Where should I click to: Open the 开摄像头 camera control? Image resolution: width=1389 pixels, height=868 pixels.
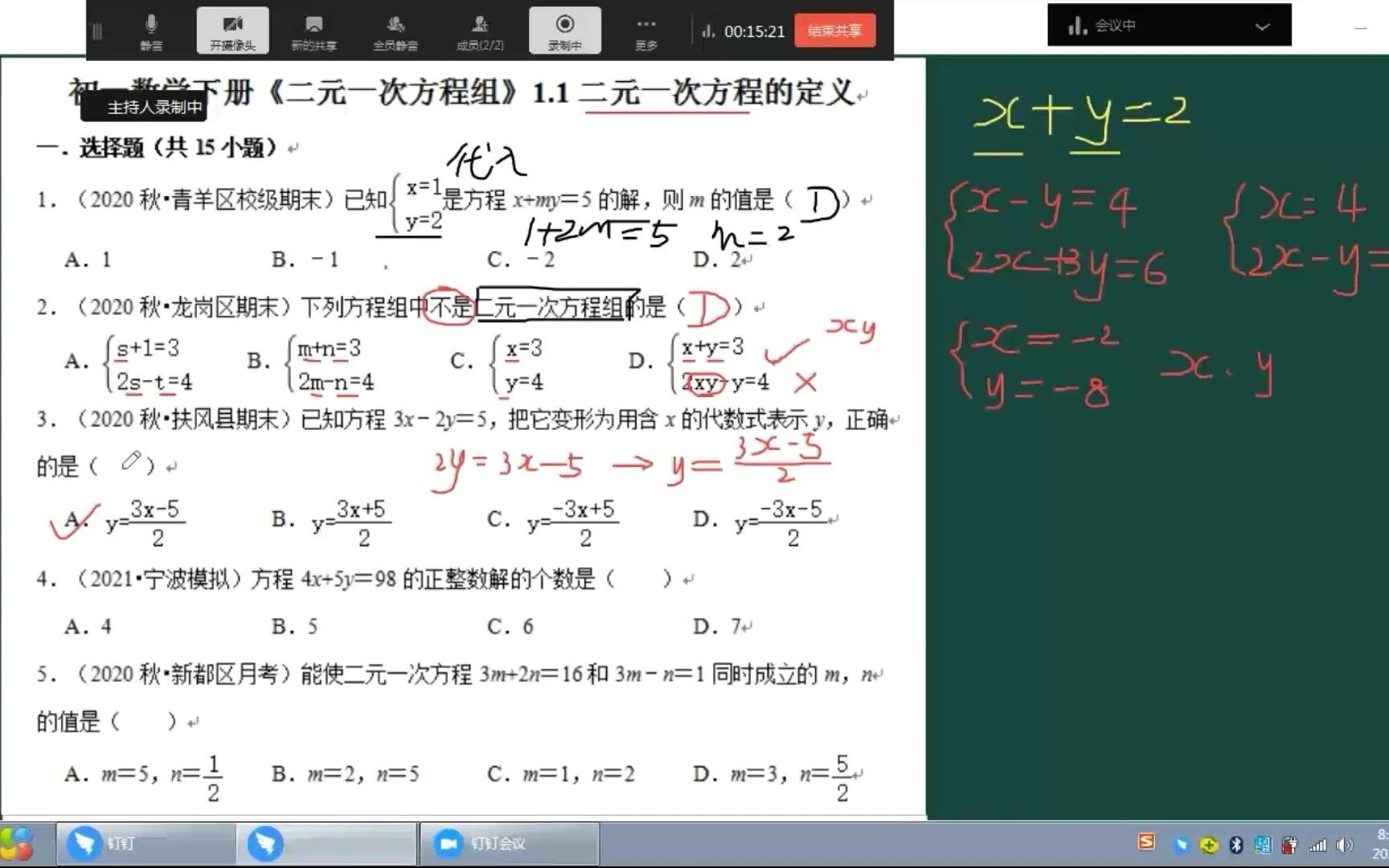tap(233, 31)
